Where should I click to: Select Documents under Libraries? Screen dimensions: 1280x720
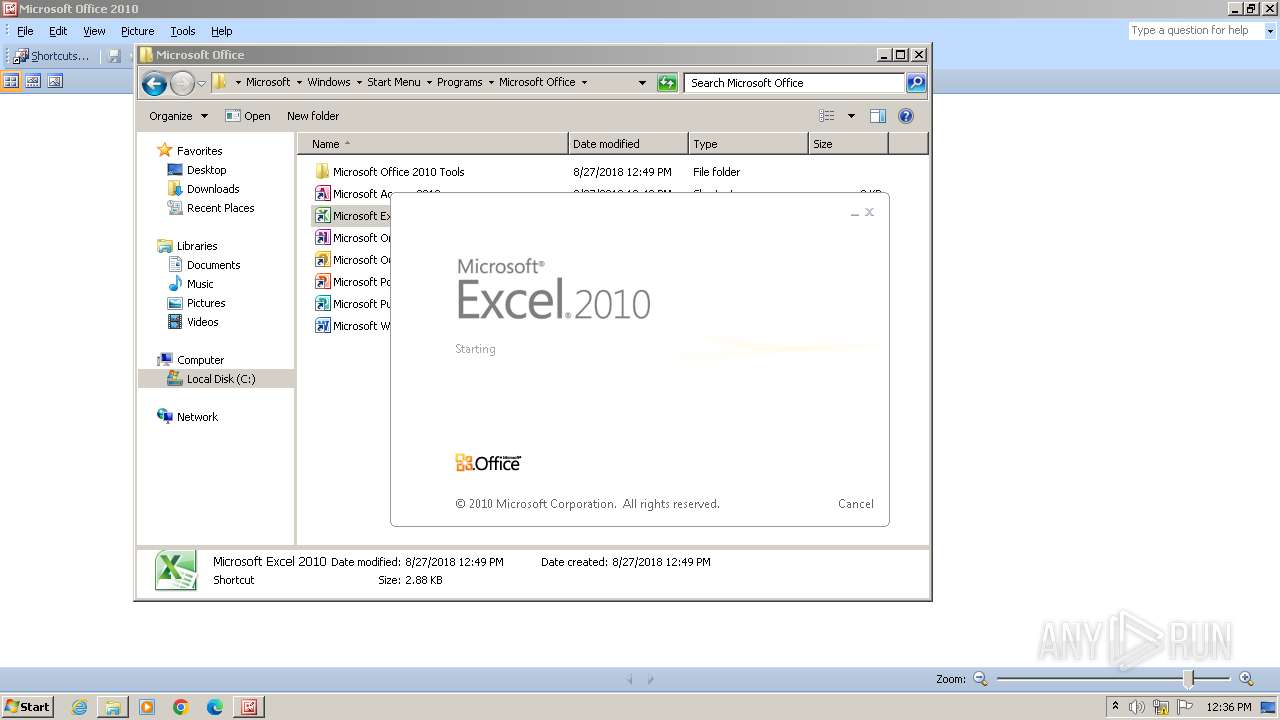tap(204, 265)
